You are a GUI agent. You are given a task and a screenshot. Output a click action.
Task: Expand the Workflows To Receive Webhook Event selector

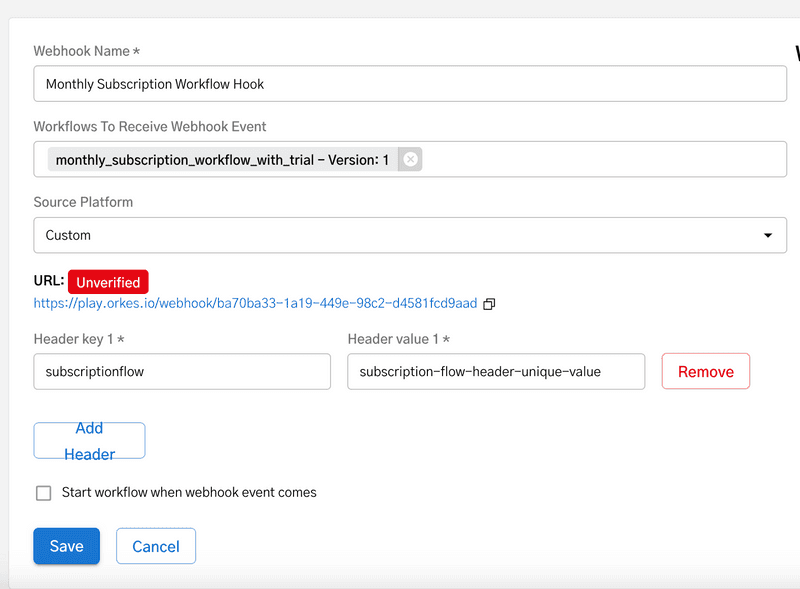click(x=600, y=159)
